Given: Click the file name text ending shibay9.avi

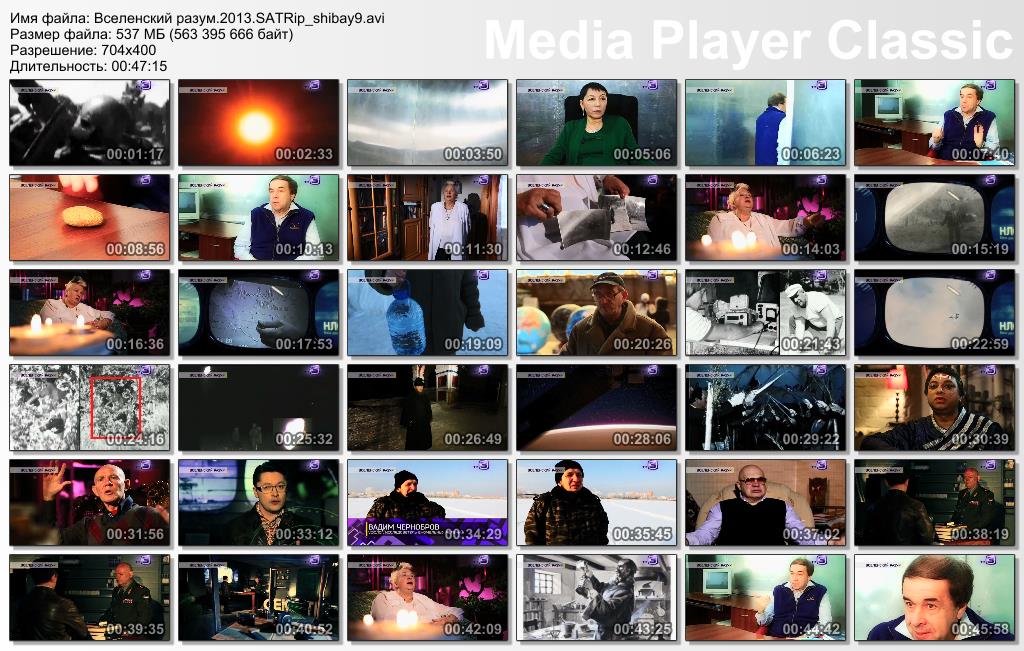Looking at the screenshot, I should click(x=197, y=19).
